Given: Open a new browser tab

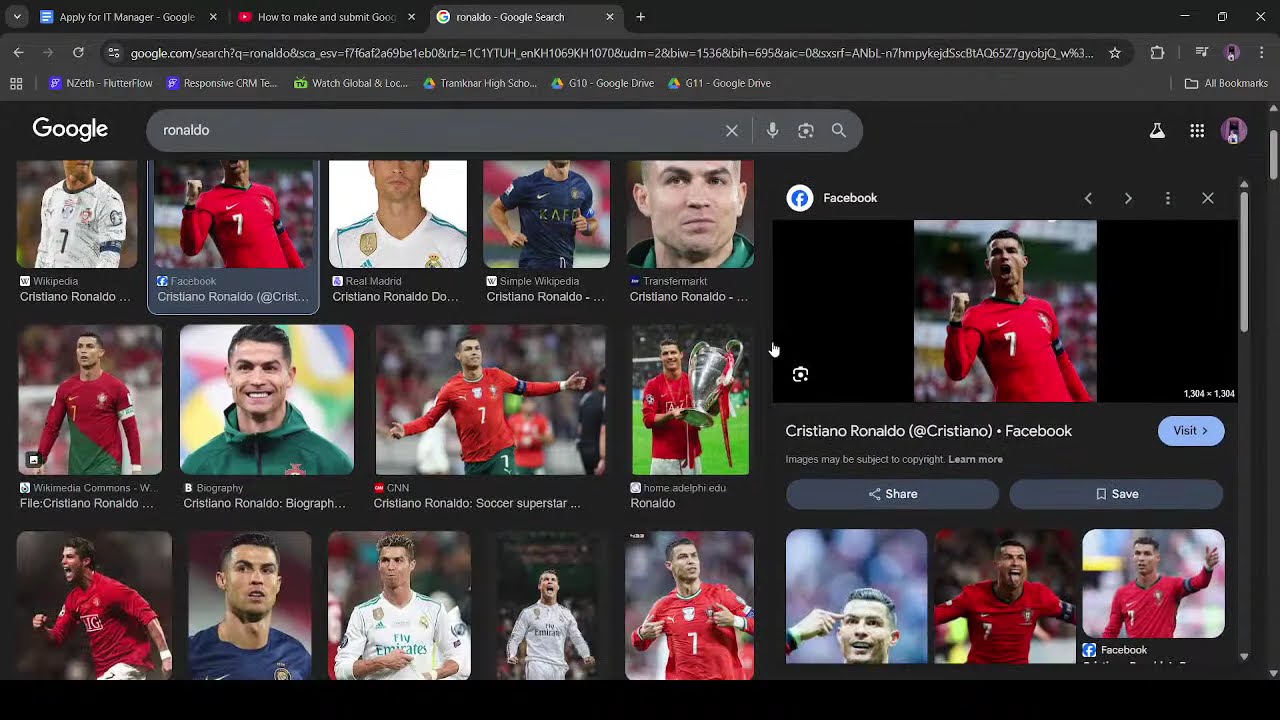Looking at the screenshot, I should 641,17.
